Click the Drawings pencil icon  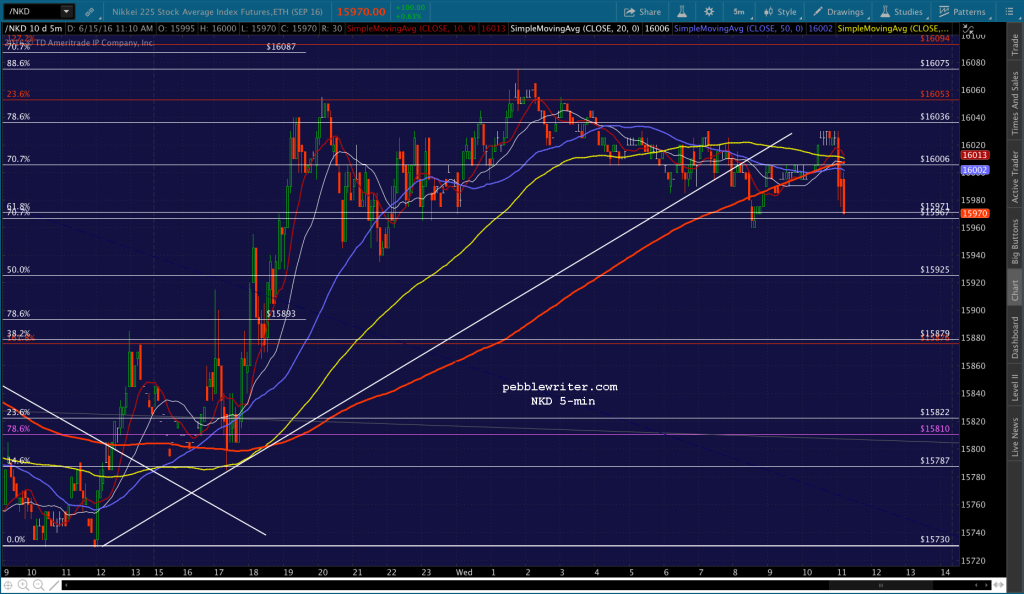pyautogui.click(x=818, y=12)
